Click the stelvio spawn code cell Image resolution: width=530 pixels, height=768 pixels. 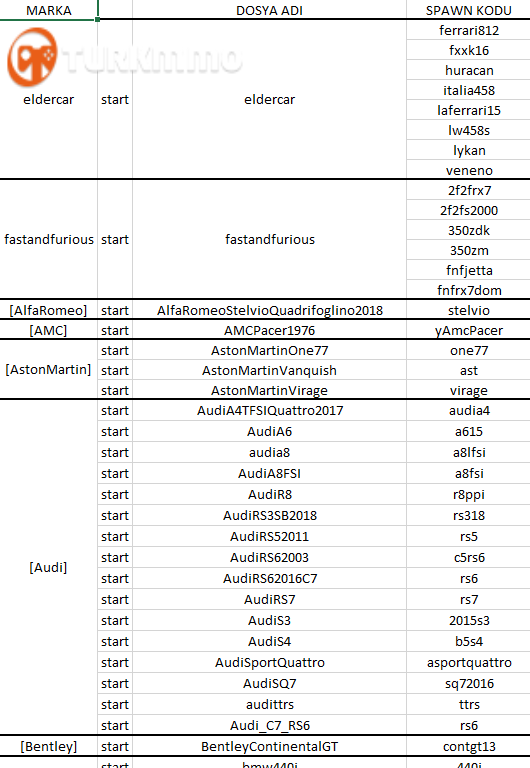coord(468,310)
